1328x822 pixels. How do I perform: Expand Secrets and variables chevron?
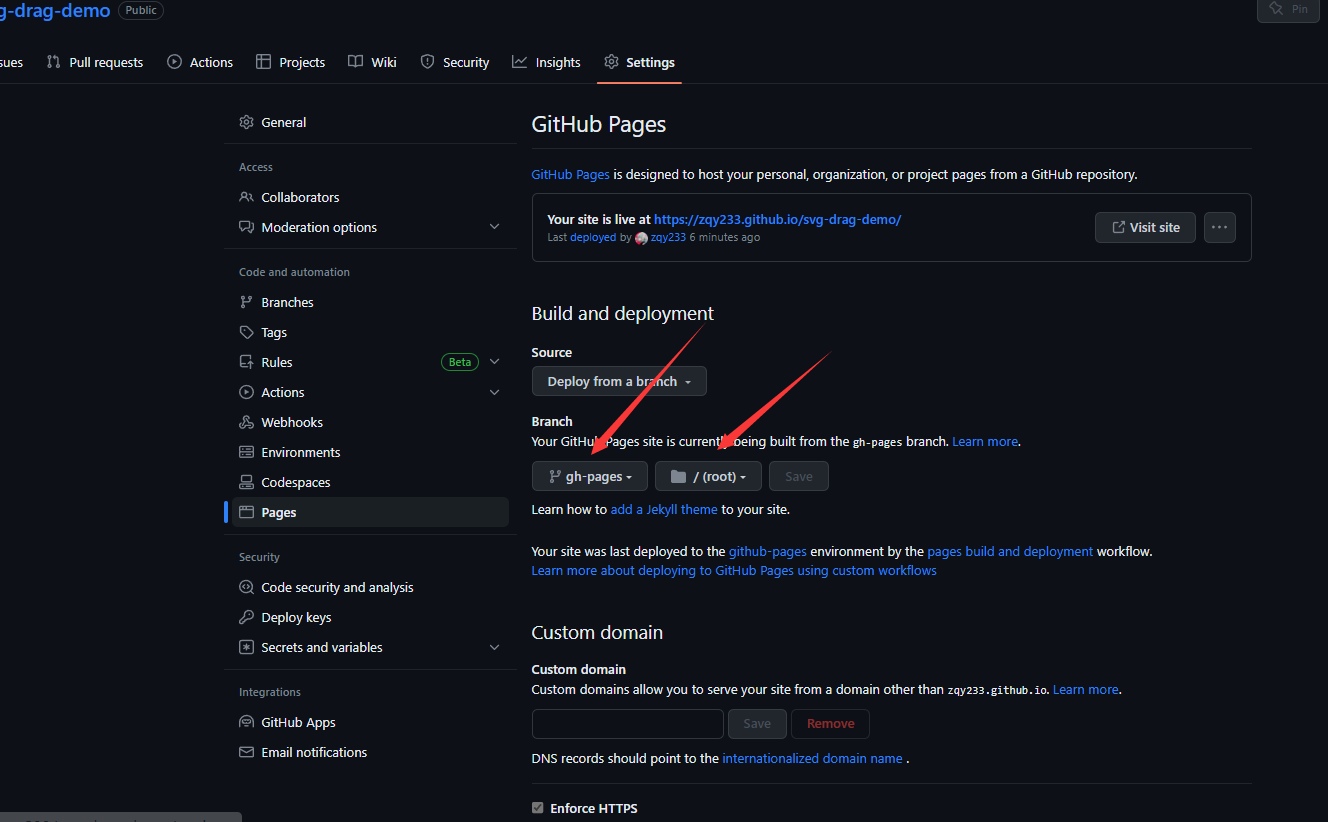[x=494, y=647]
